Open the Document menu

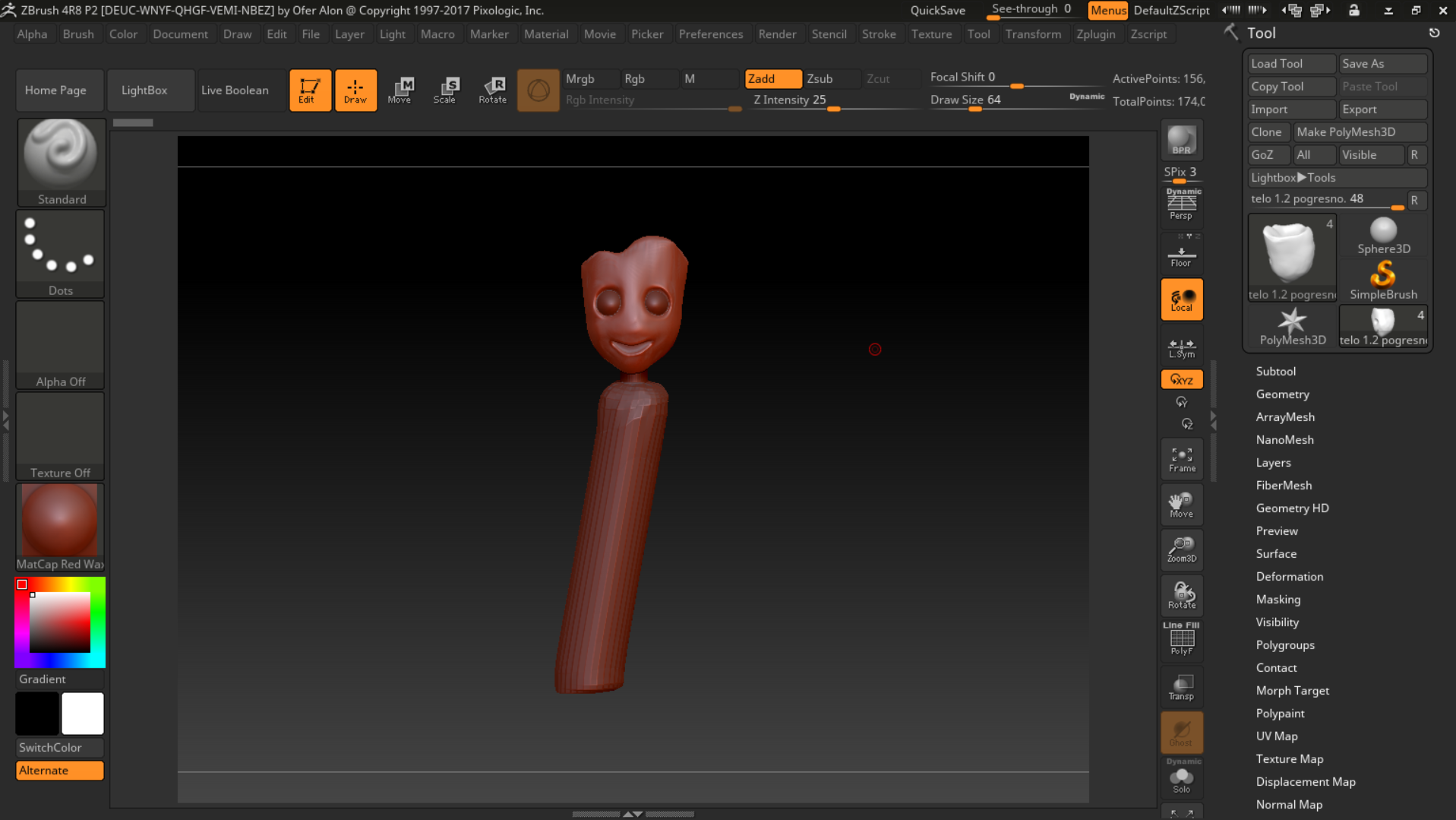[180, 34]
